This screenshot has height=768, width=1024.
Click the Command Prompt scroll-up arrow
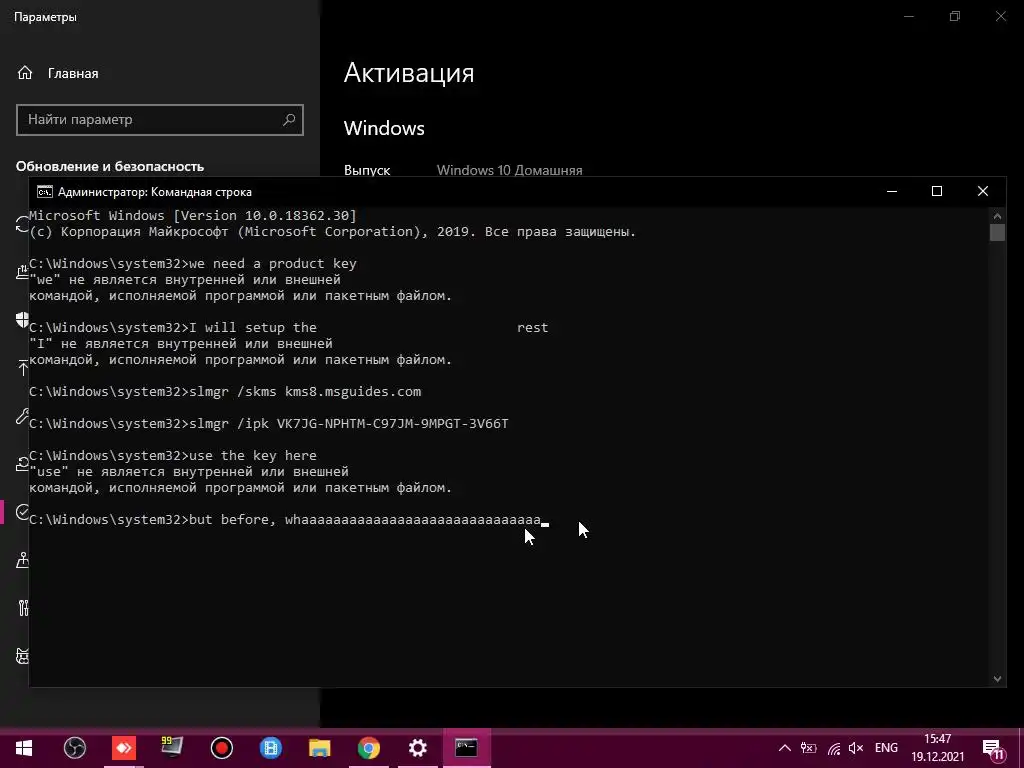coord(997,216)
